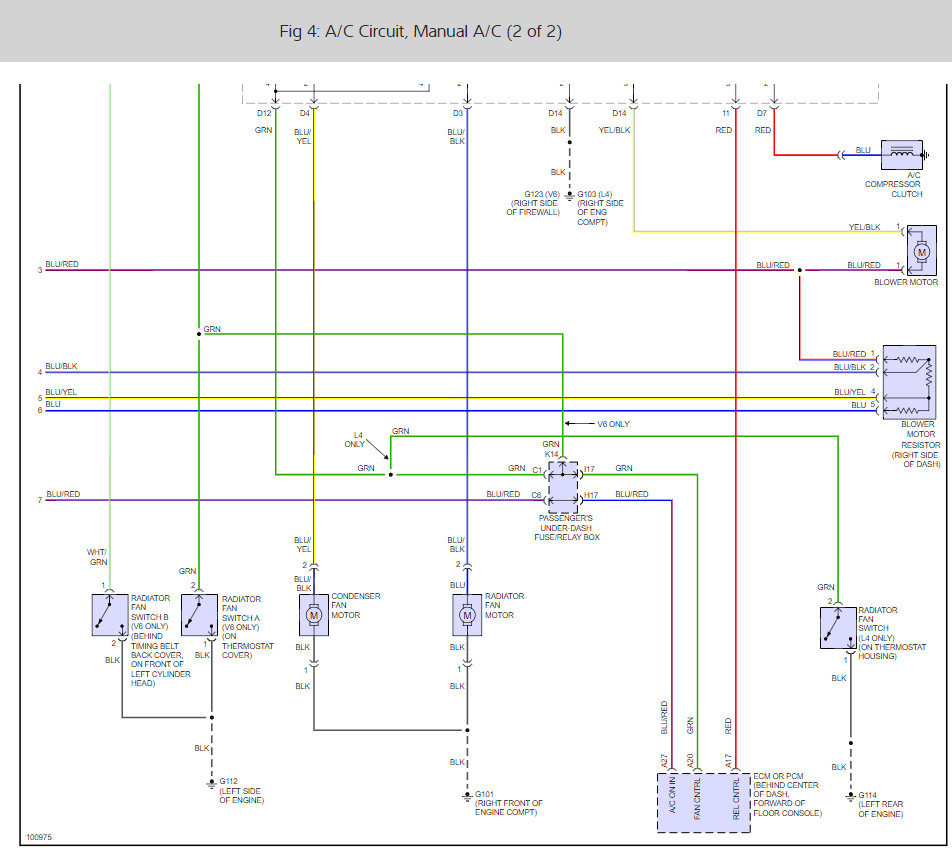Screen dimensions: 952x852
Task: Click the 'V6 ONLY' annotation text
Action: 613,424
